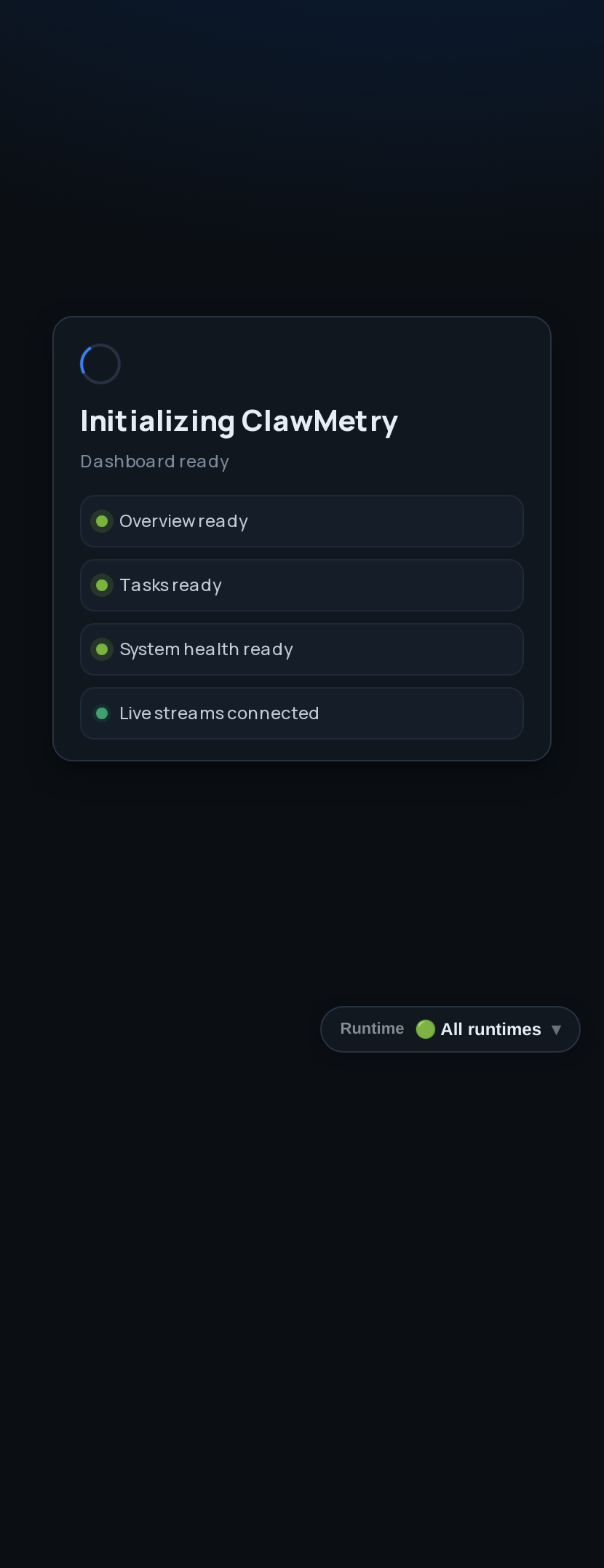Click empty space on the right side of the Live streams row

(422, 713)
